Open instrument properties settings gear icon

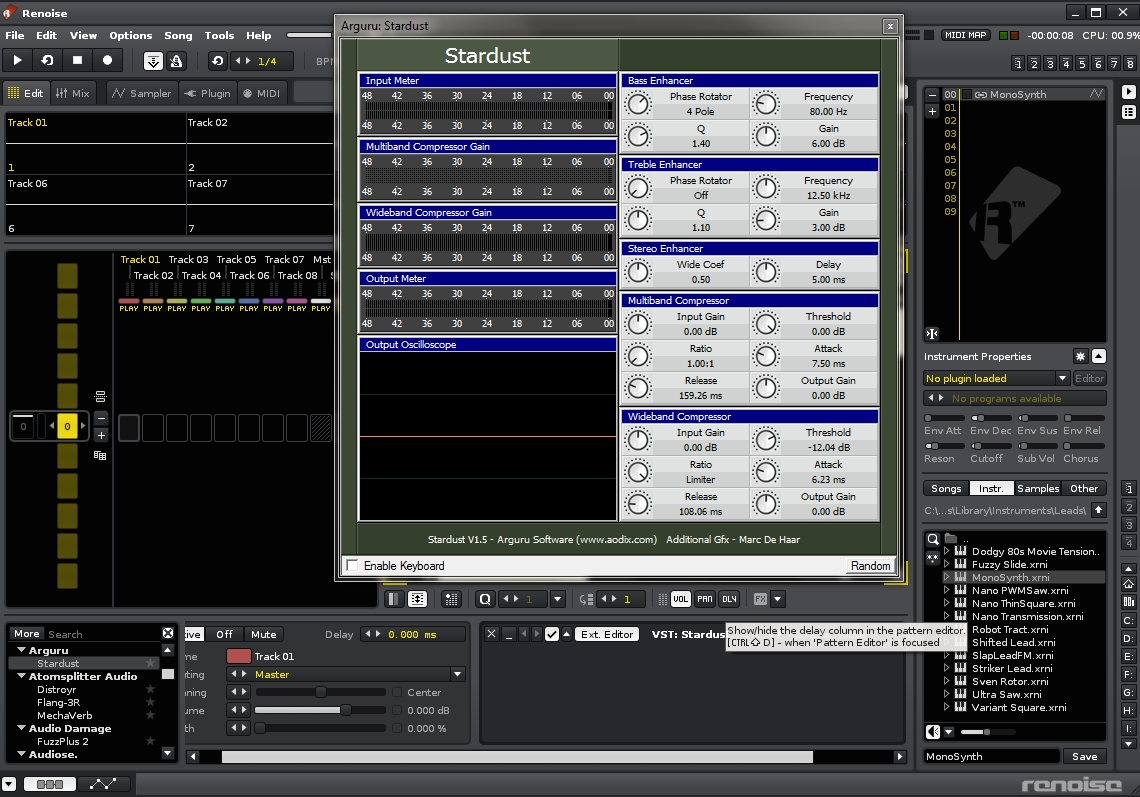[x=1080, y=356]
